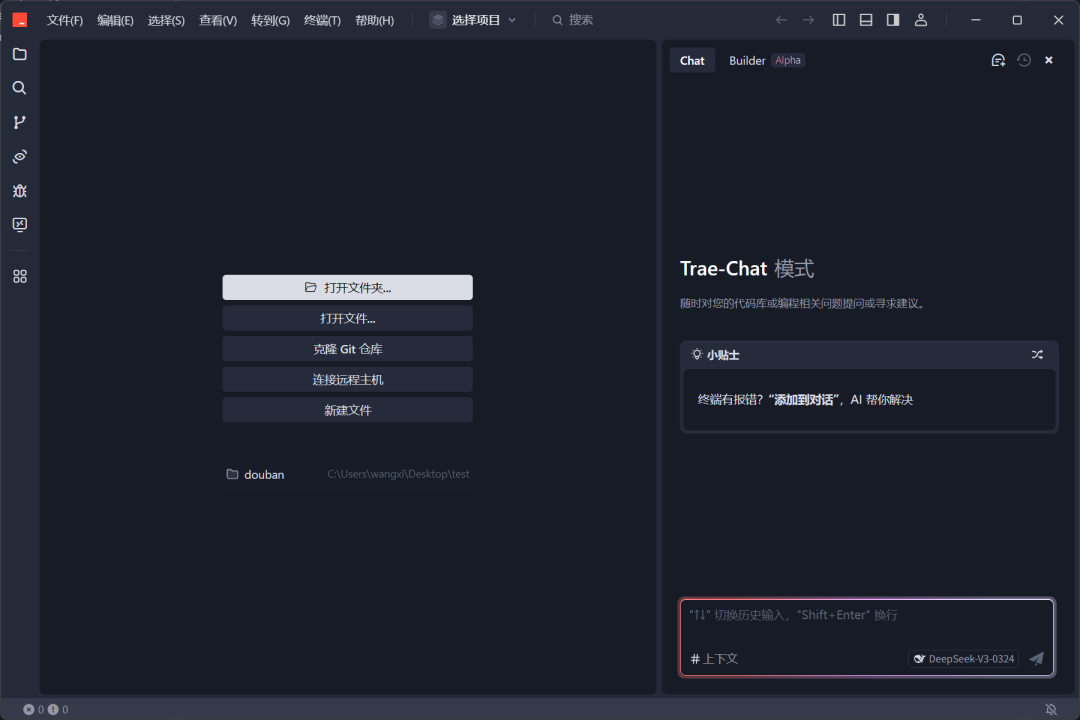
Task: Click the # 上下文 context button
Action: point(714,659)
